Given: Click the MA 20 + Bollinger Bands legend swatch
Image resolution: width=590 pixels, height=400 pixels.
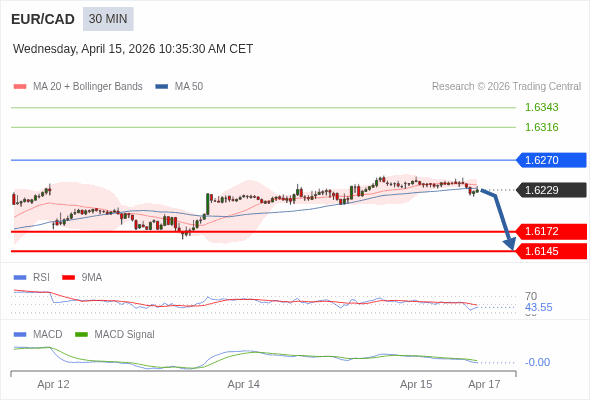Looking at the screenshot, I should (x=20, y=87).
